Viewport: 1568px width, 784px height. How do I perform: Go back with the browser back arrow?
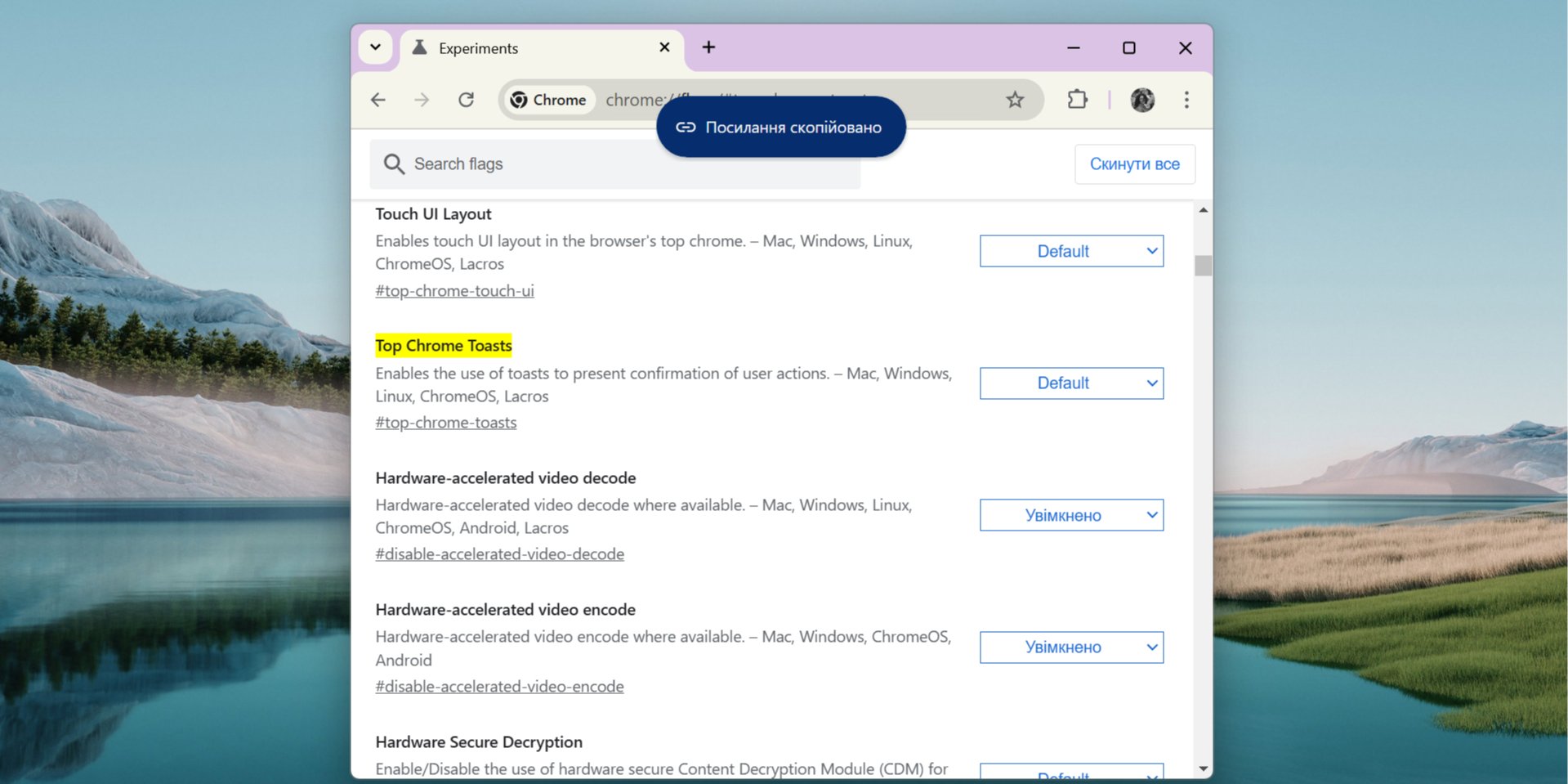click(377, 100)
